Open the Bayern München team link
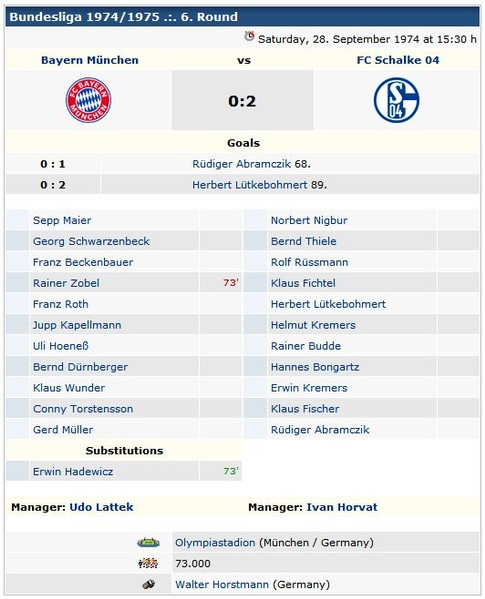 [x=90, y=60]
